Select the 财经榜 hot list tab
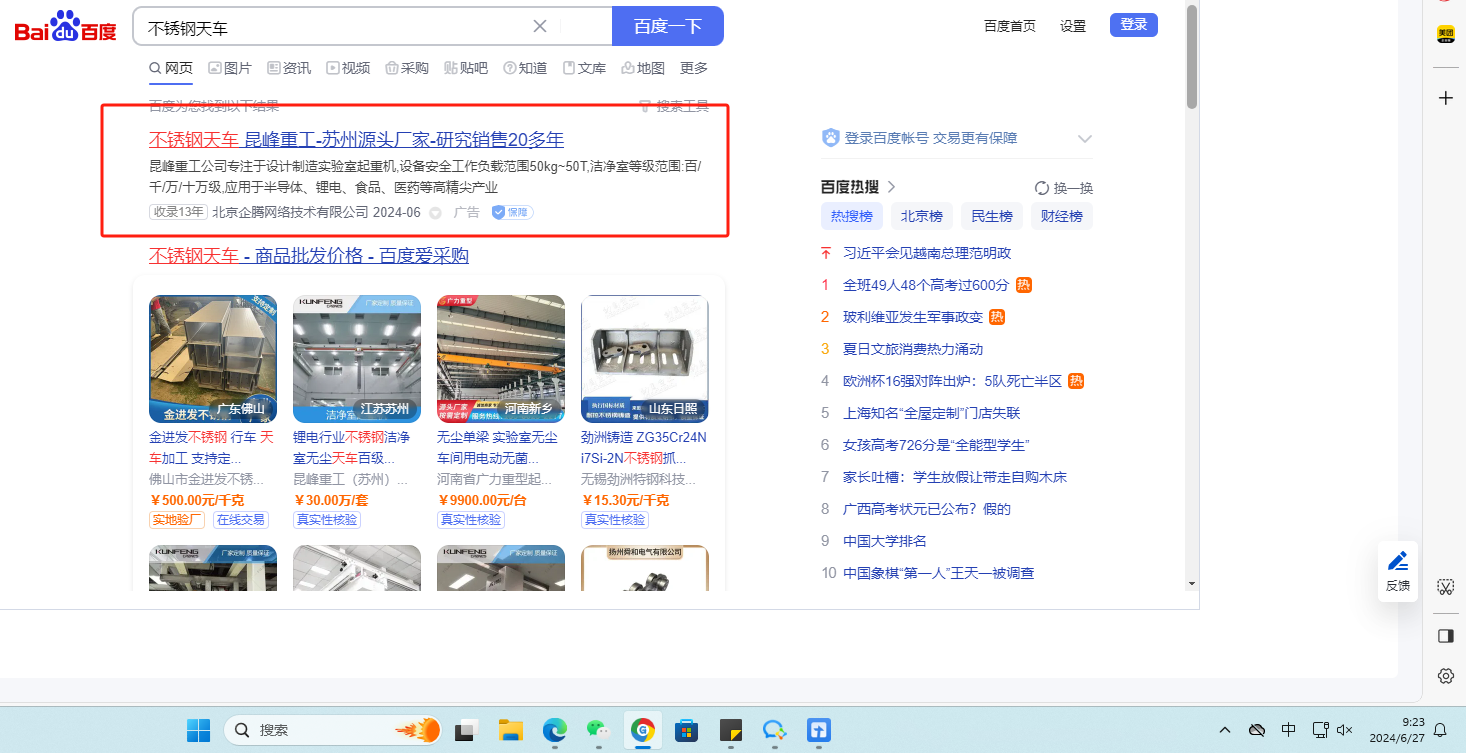 (x=1062, y=216)
